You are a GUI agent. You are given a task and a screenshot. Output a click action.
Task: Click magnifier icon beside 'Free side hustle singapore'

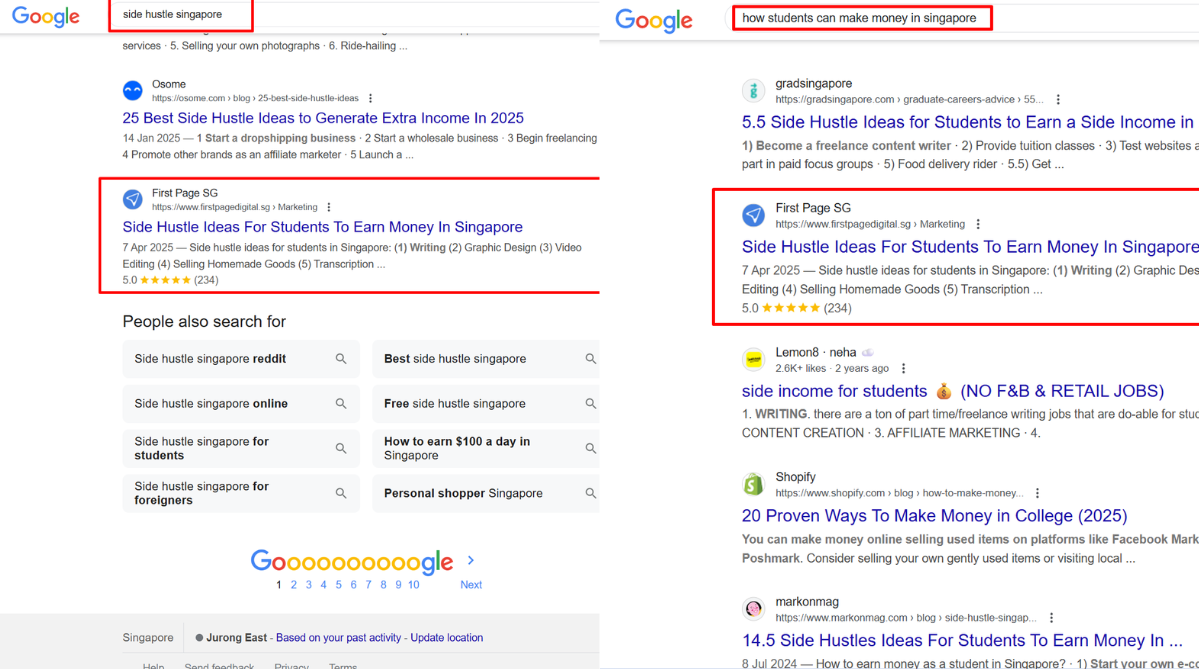coord(590,404)
